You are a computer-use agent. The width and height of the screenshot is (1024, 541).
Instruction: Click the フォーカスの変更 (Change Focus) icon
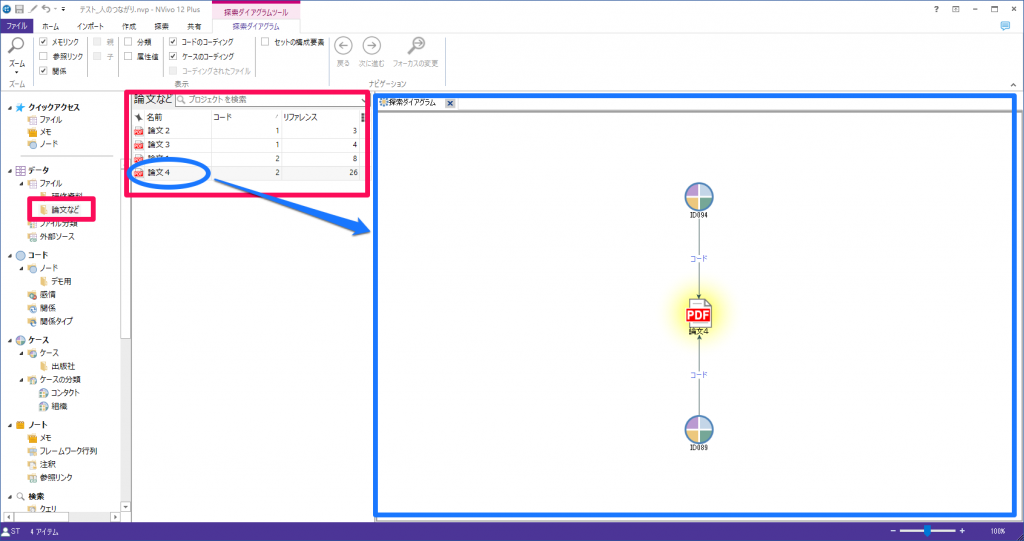point(416,46)
